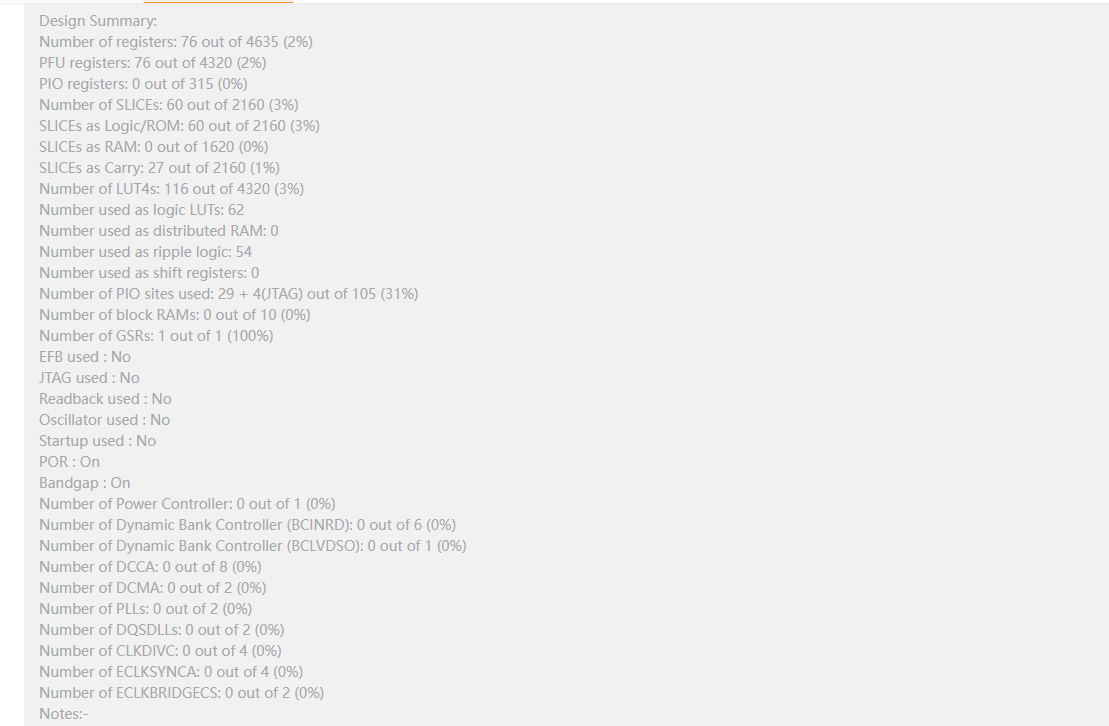Click the Number of LUT4s line
The height and width of the screenshot is (726, 1109).
171,189
